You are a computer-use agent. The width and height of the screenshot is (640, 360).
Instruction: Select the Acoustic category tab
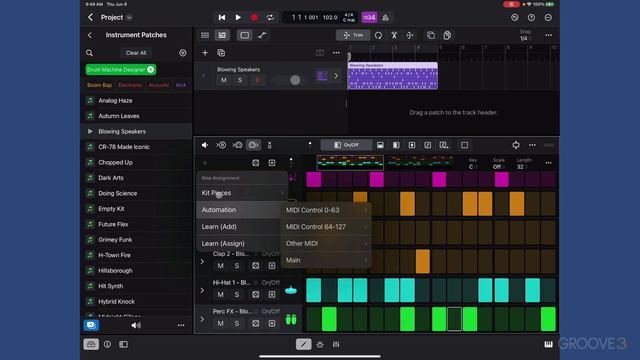(159, 85)
